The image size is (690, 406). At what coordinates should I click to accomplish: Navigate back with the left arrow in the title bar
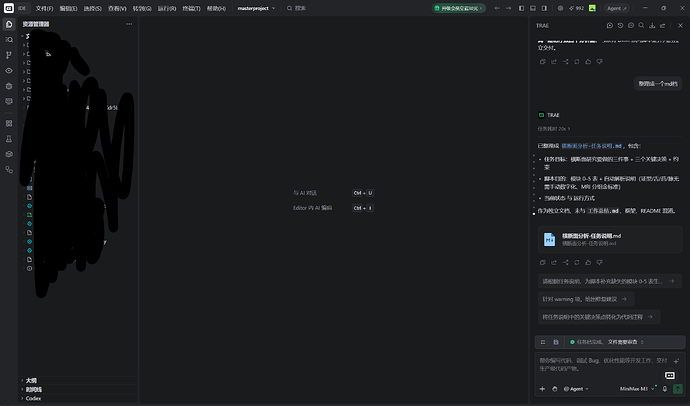[497, 8]
